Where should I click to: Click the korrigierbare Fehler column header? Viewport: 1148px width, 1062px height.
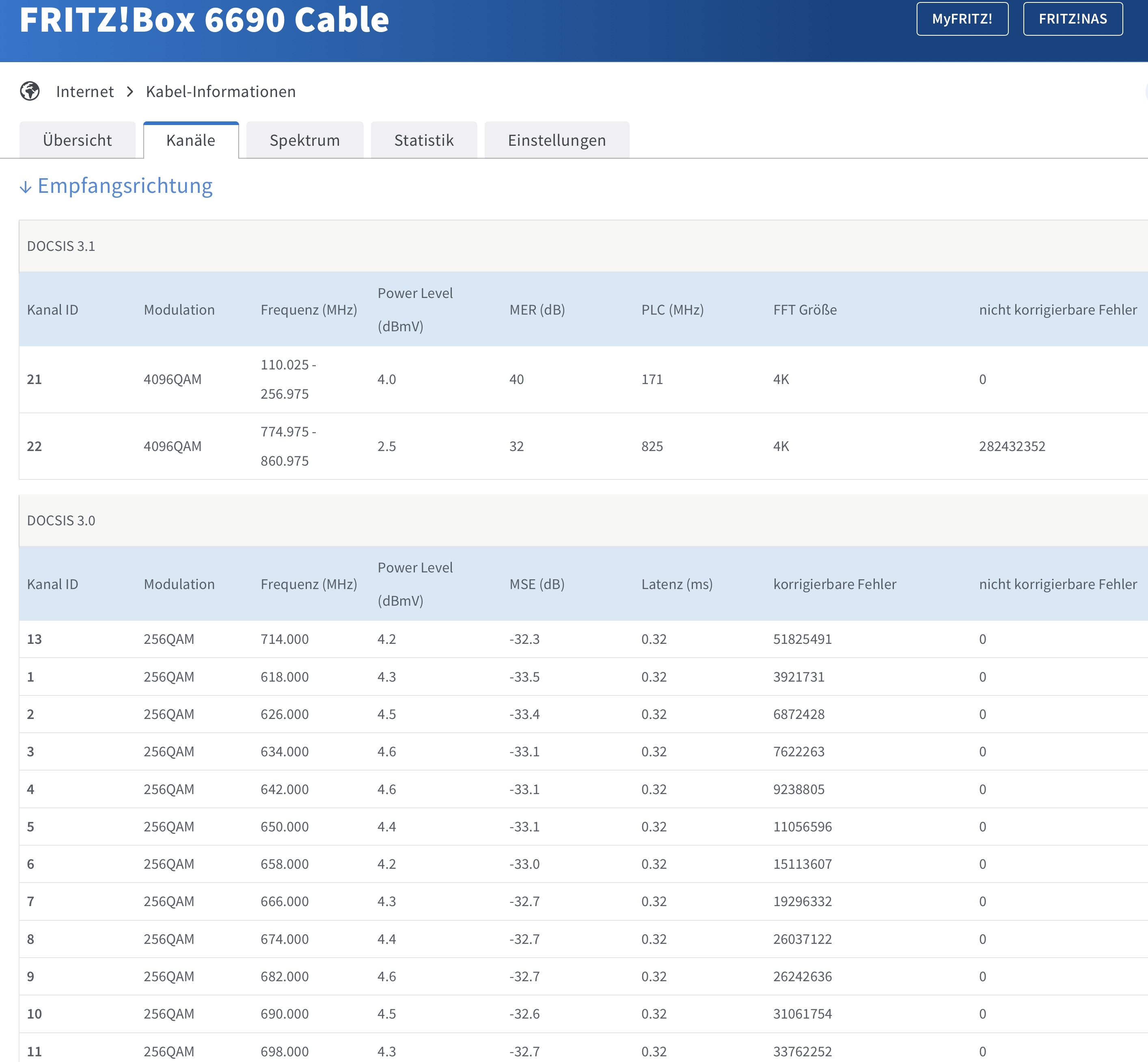click(x=834, y=585)
